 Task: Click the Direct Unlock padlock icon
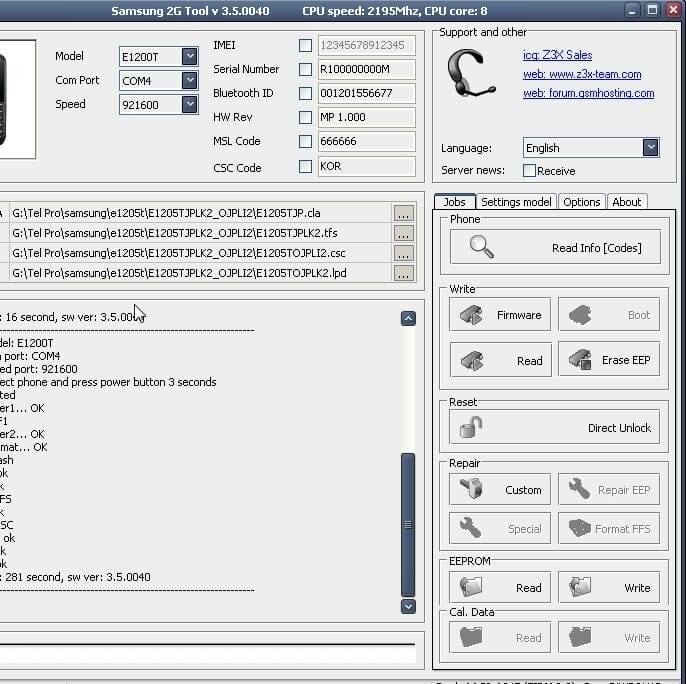[471, 427]
